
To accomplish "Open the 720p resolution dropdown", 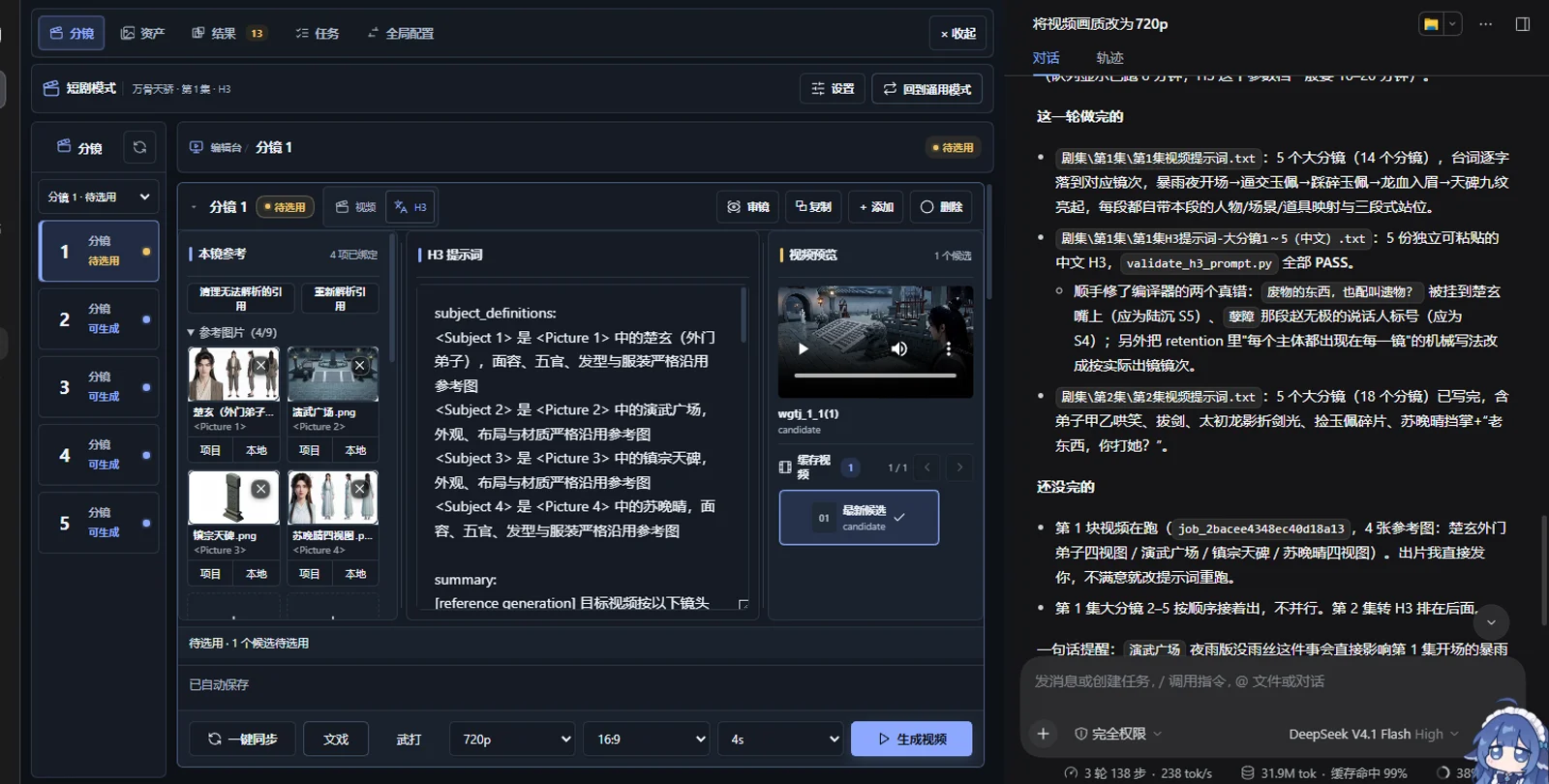I will coord(512,739).
